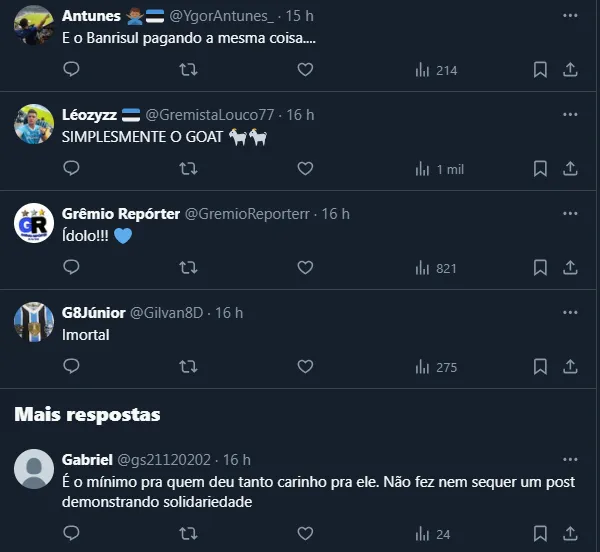Retweet G8Júnior's Imortal tweet
Image resolution: width=600 pixels, height=552 pixels.
pyautogui.click(x=187, y=367)
